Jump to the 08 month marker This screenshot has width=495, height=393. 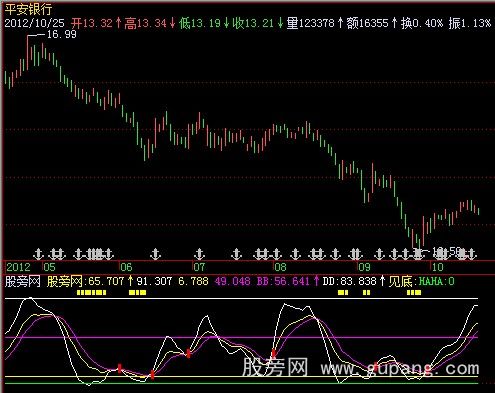tap(280, 267)
